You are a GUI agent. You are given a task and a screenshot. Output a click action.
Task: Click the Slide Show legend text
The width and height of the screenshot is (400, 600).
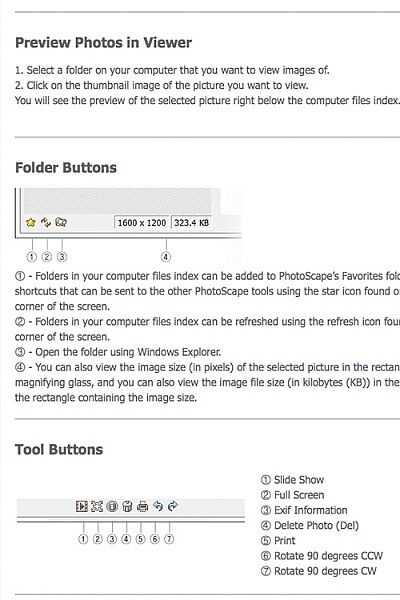coord(299,480)
